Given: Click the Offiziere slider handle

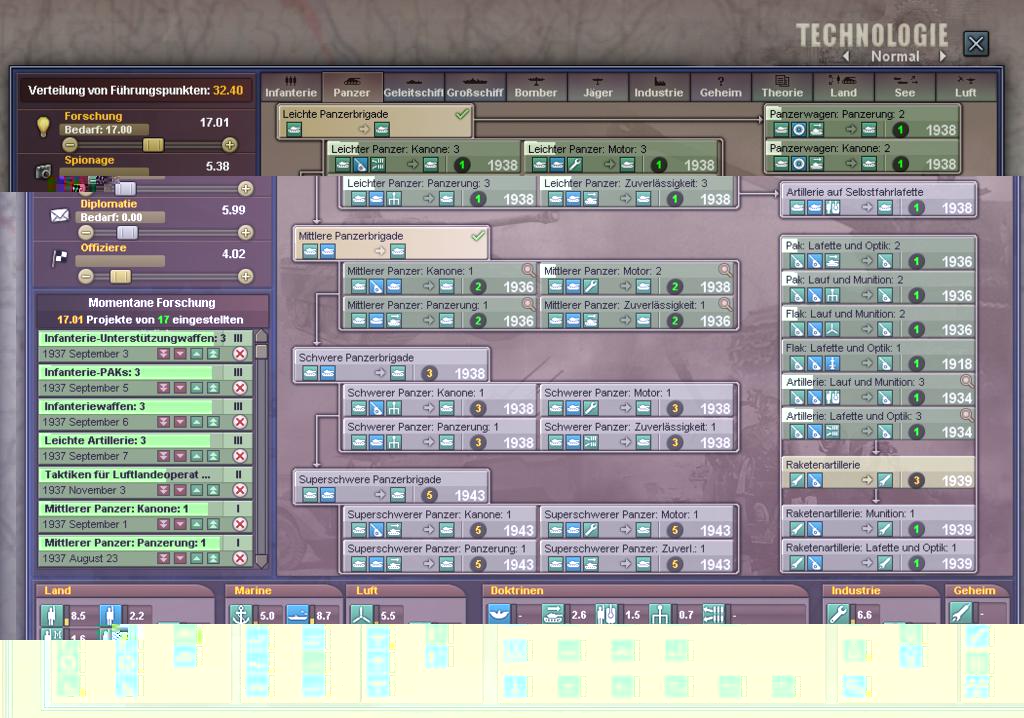Looking at the screenshot, I should [120, 276].
